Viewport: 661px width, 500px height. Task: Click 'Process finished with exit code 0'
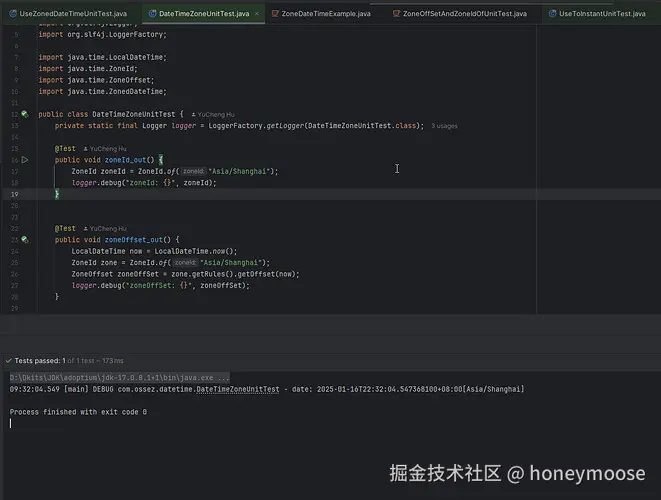[78, 412]
